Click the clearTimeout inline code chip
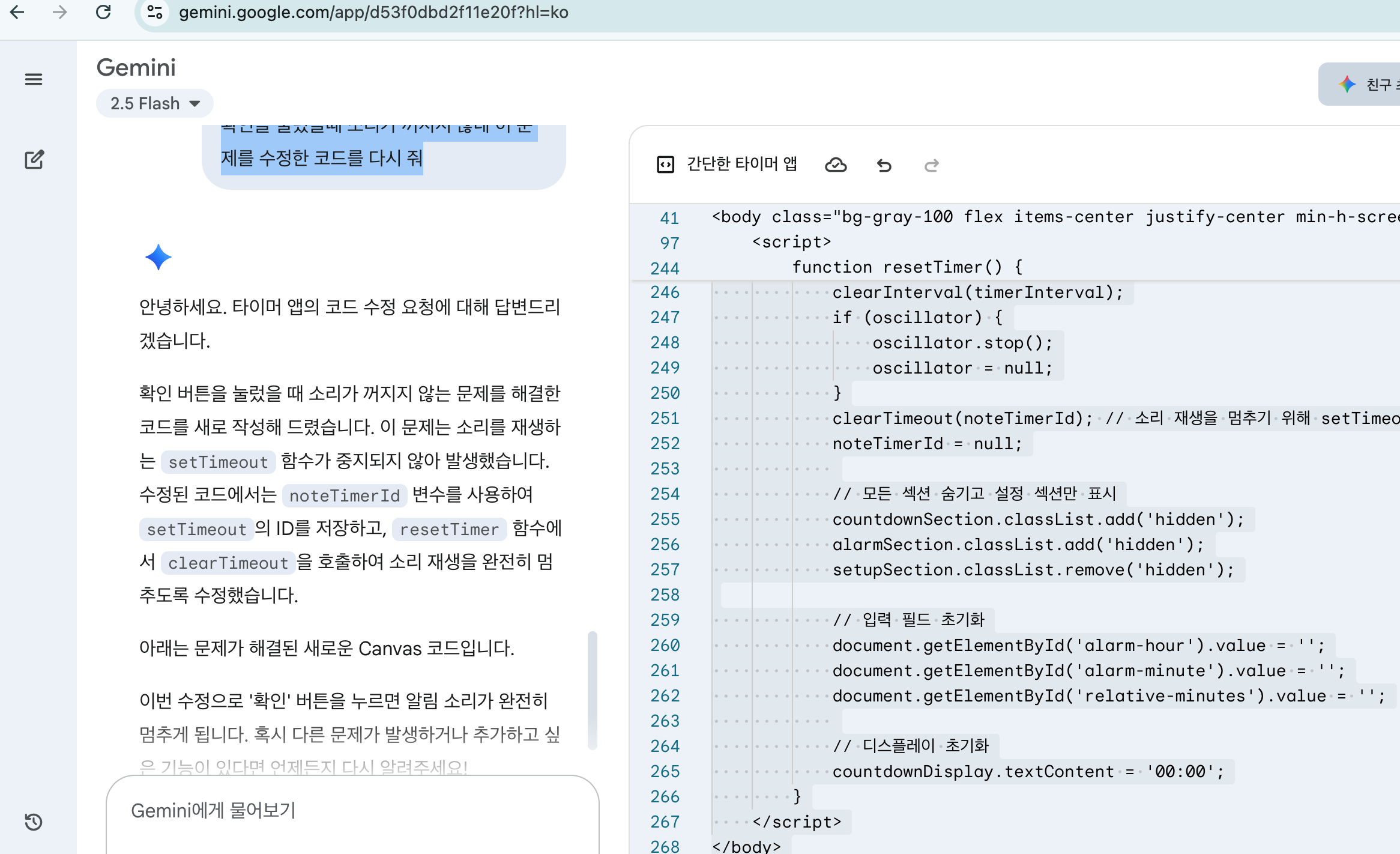The height and width of the screenshot is (854, 1400). click(228, 563)
